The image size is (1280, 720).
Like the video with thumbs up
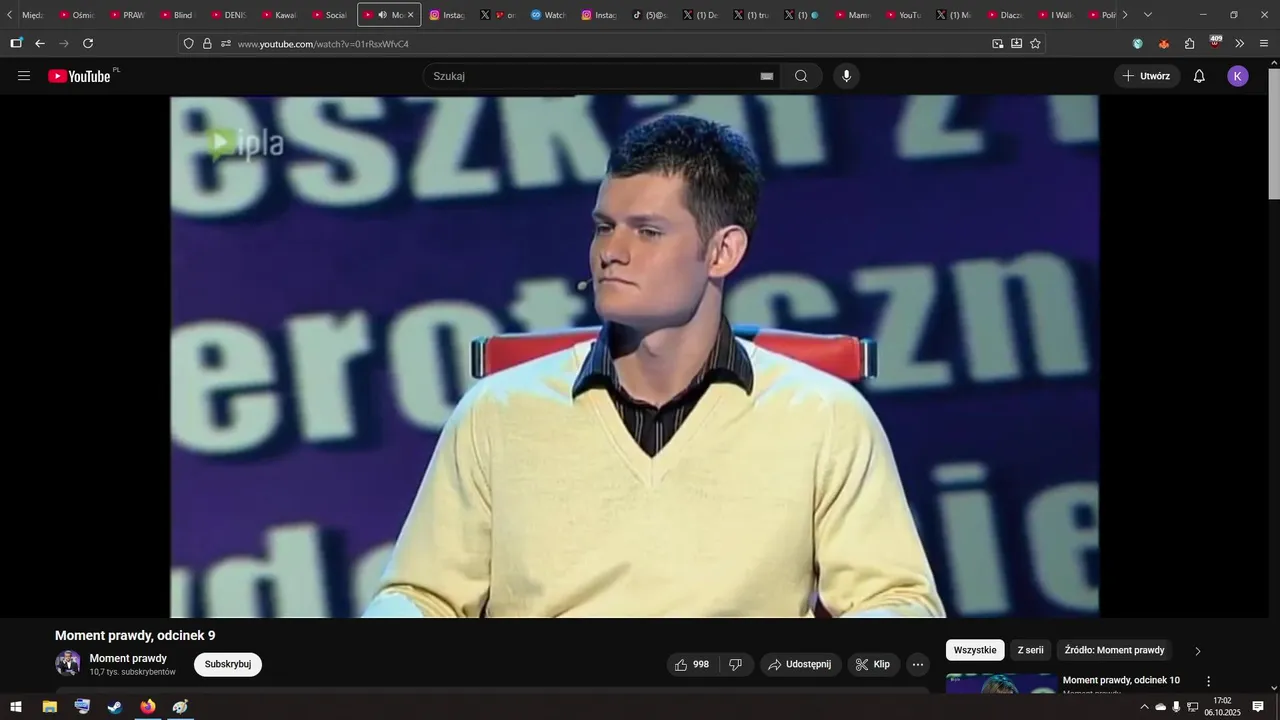pos(692,664)
